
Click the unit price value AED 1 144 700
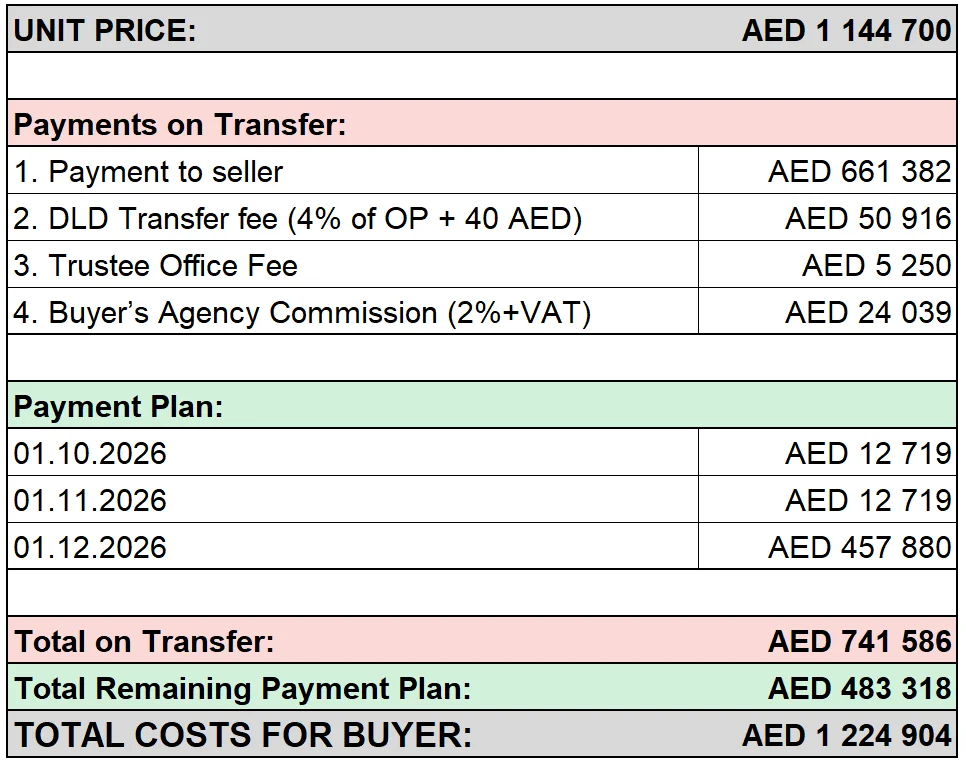[x=847, y=30]
